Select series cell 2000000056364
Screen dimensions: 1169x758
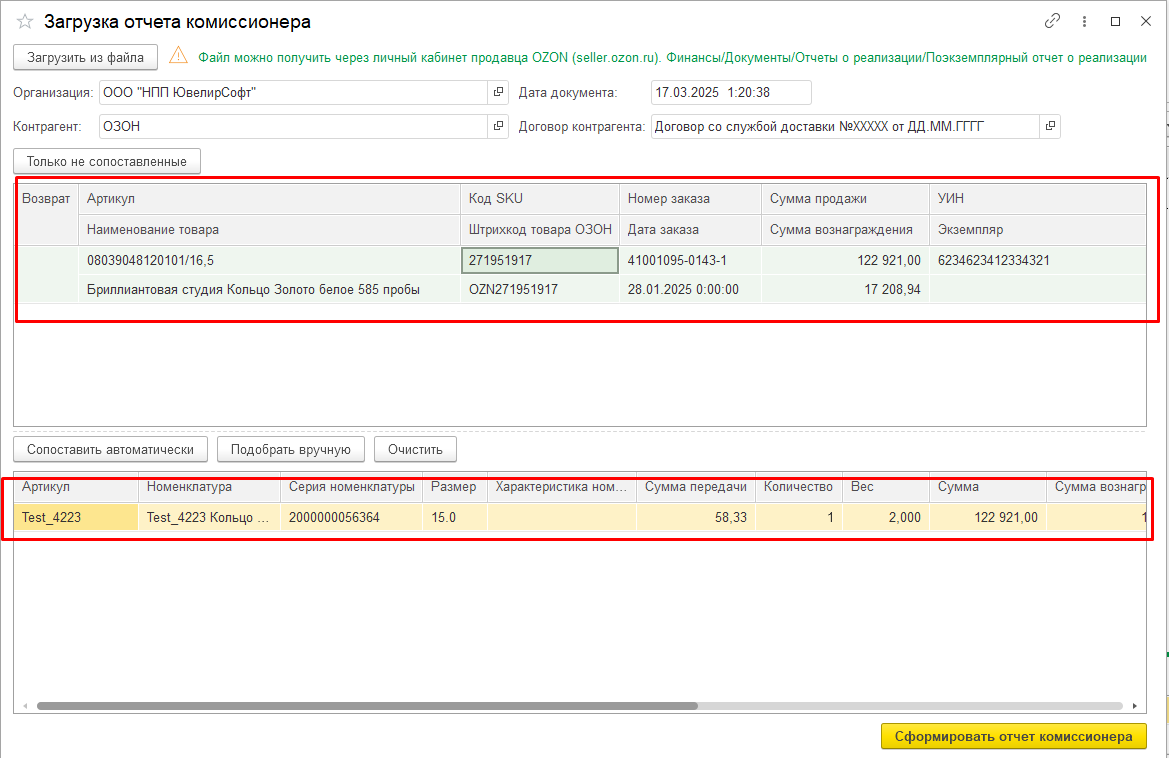pos(351,517)
